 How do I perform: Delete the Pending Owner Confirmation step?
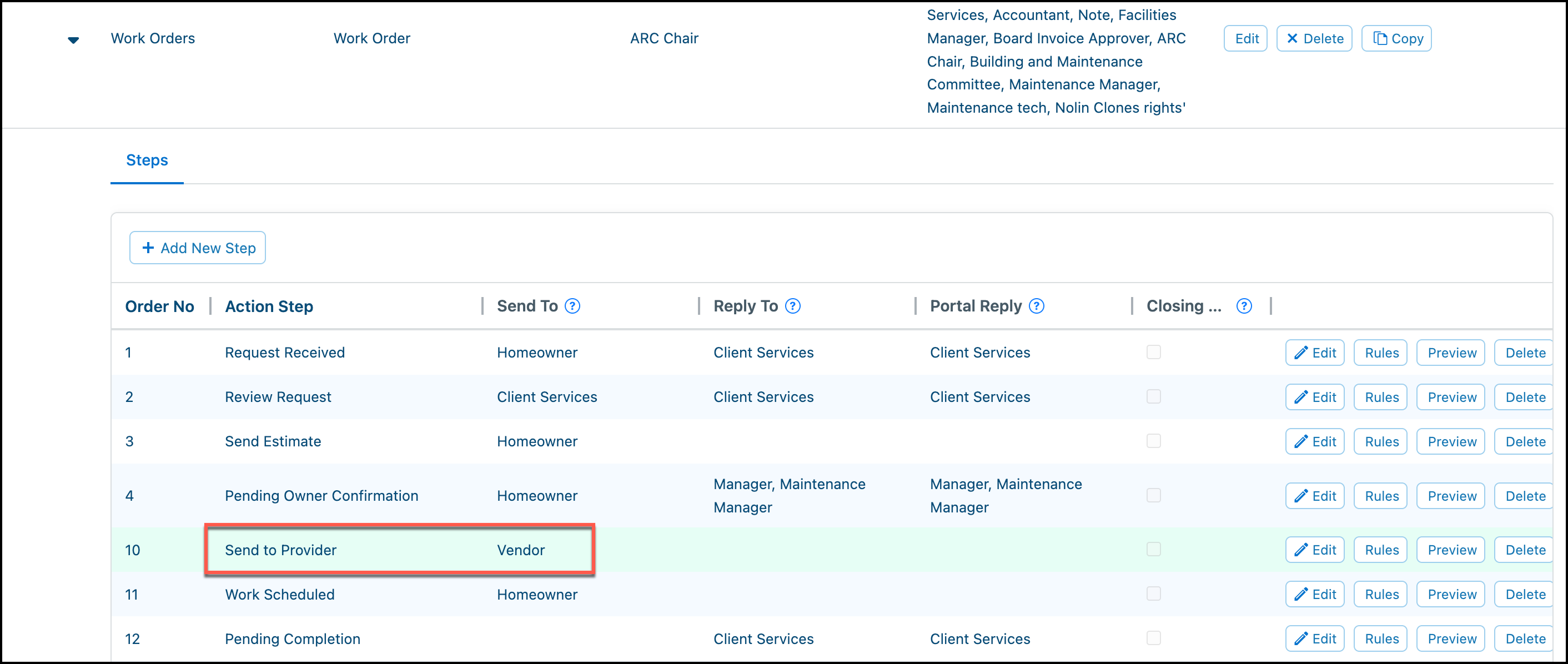pos(1524,495)
